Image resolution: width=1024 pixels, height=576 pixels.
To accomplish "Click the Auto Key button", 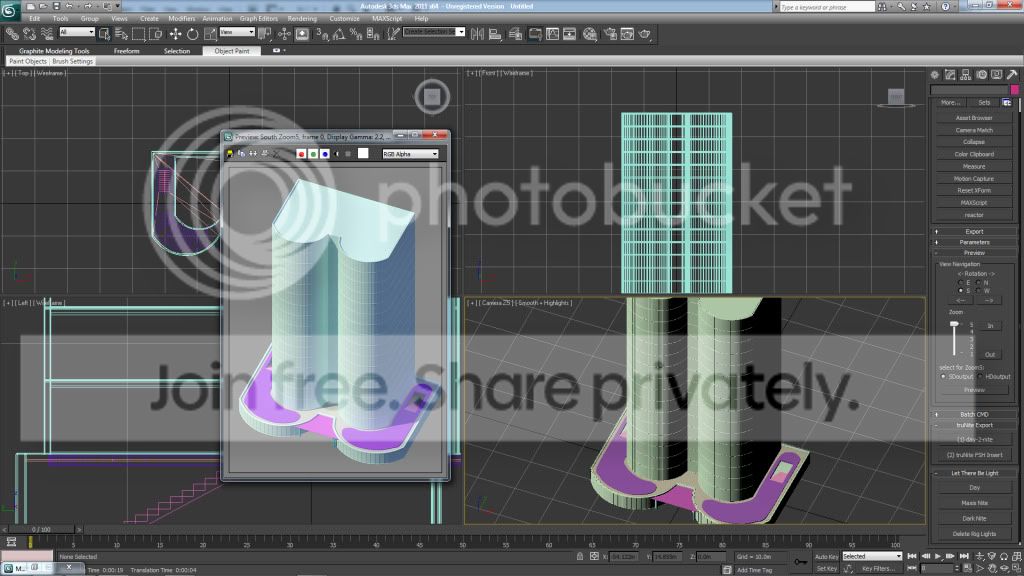I will tap(826, 556).
